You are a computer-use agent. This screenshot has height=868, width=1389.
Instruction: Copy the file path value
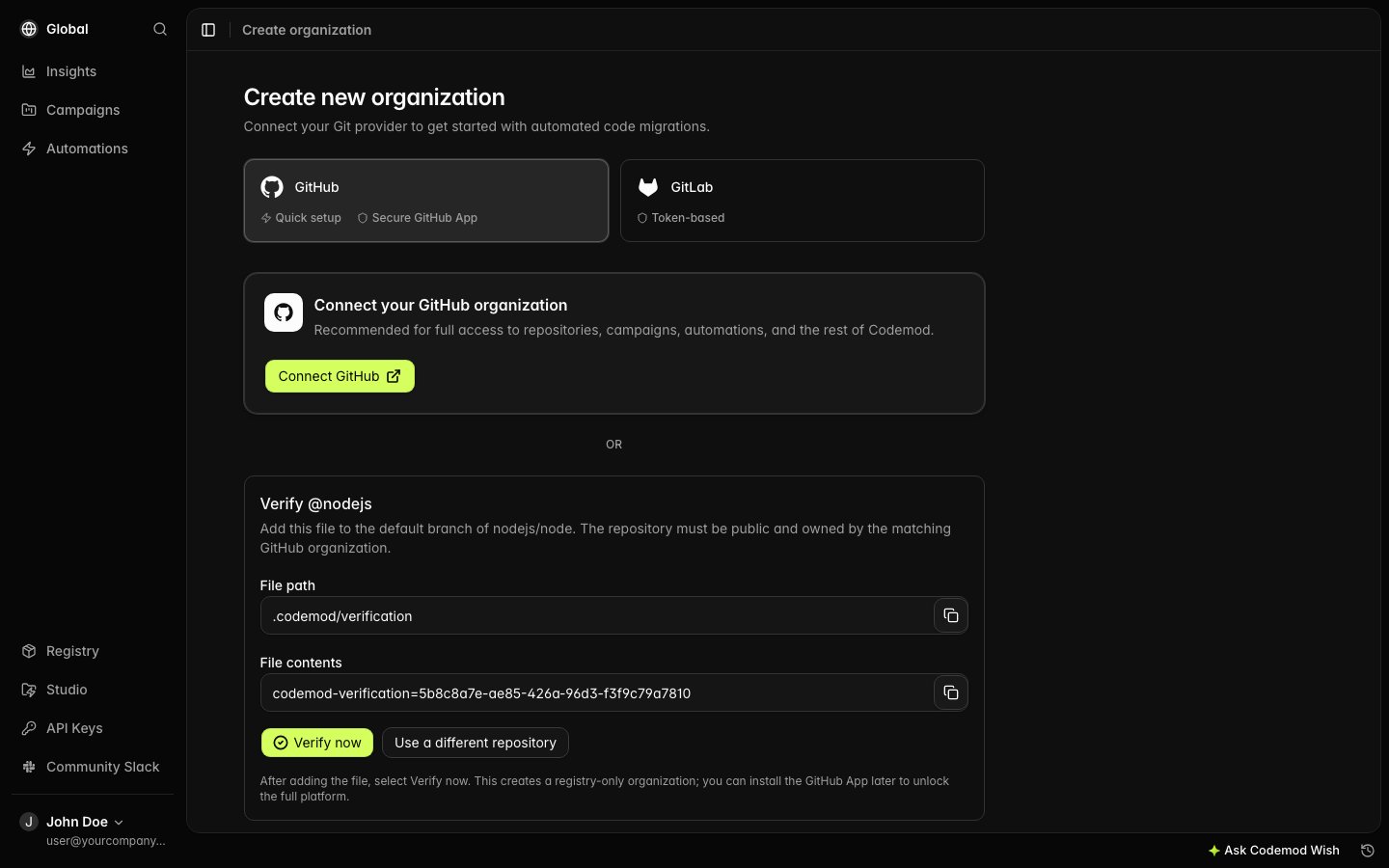tap(950, 615)
